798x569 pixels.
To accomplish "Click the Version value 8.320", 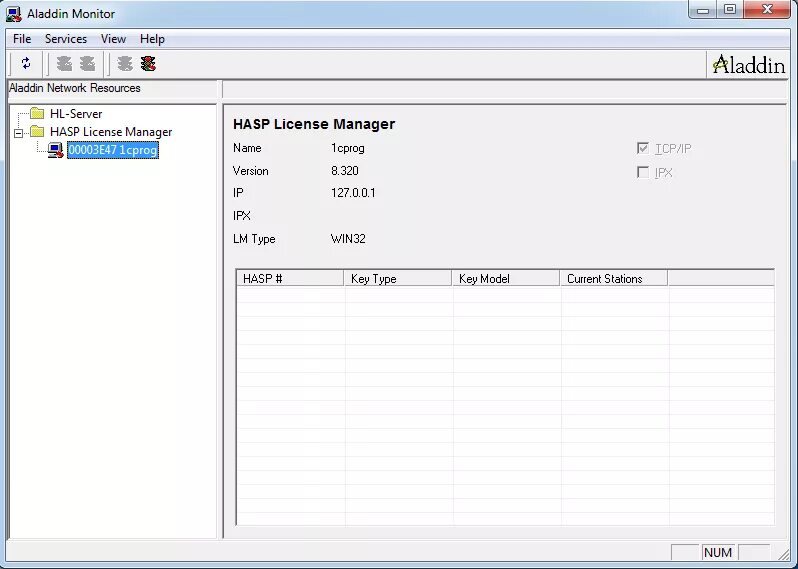I will tap(345, 170).
